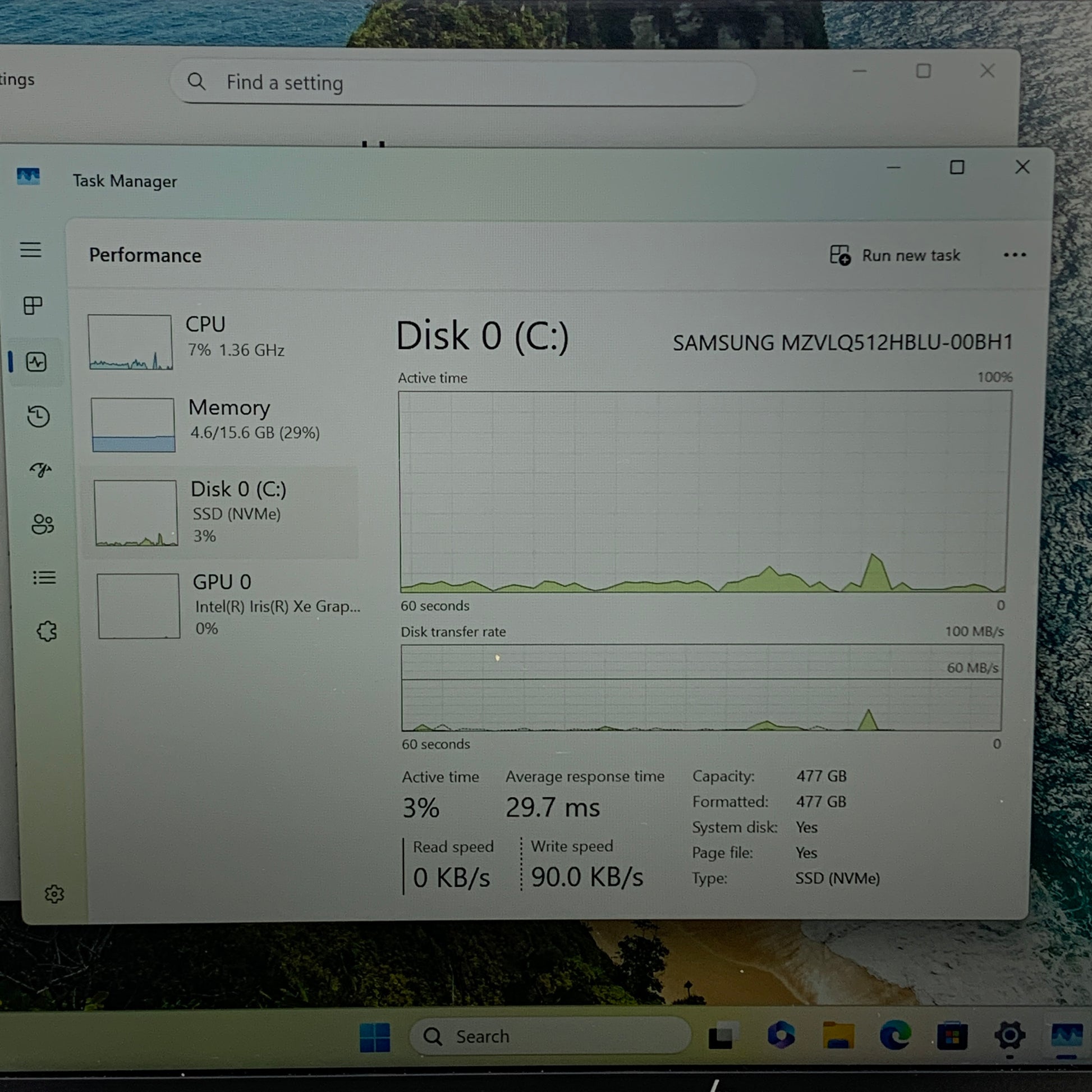Open Task Manager hamburger navigation menu
The width and height of the screenshot is (1092, 1092).
pos(30,250)
